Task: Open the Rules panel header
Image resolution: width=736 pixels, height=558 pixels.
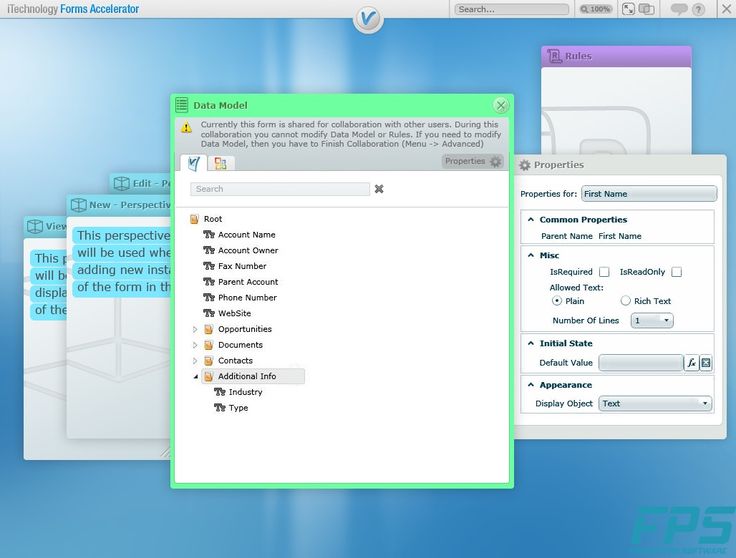Action: coord(616,56)
